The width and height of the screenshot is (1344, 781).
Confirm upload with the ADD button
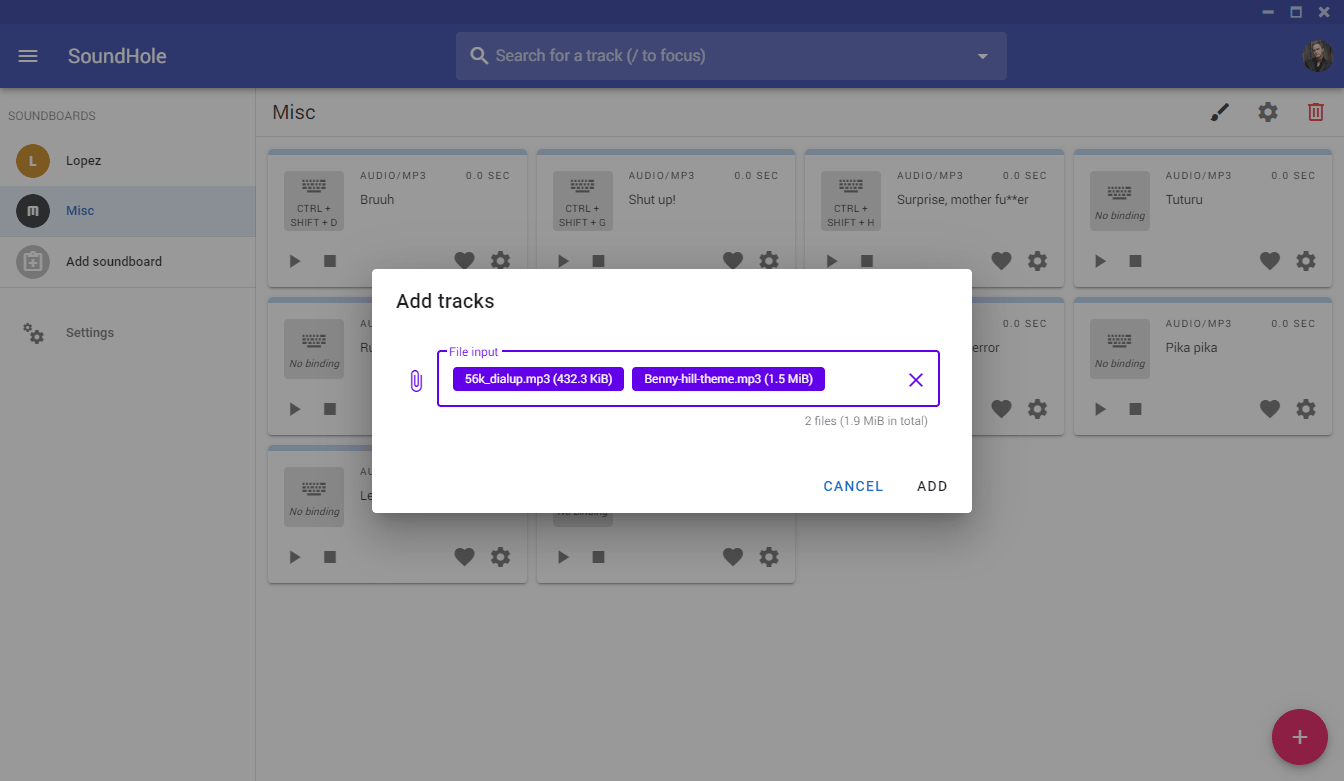click(932, 486)
